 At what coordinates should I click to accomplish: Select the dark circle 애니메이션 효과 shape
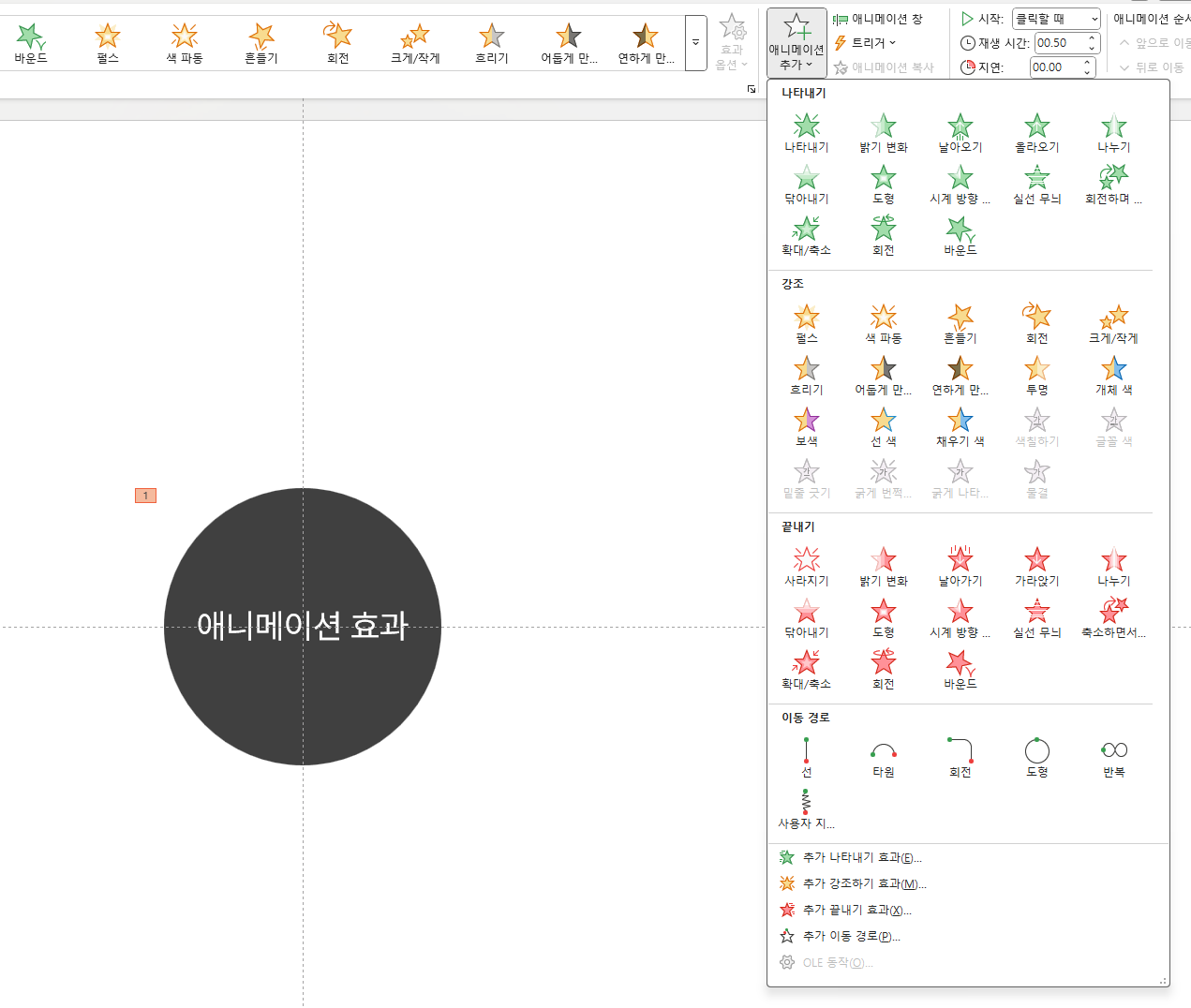coord(303,627)
